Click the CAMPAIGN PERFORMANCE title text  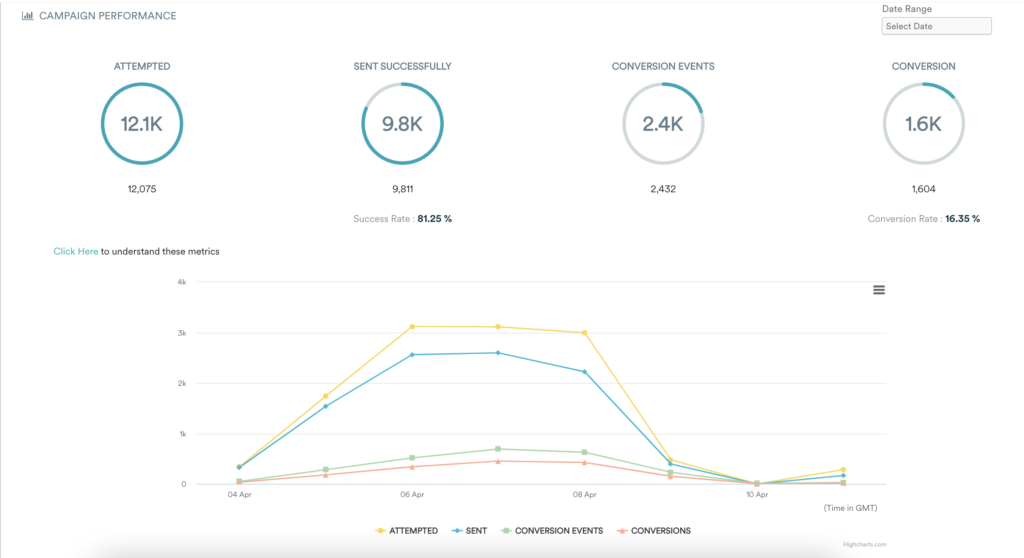[x=108, y=16]
